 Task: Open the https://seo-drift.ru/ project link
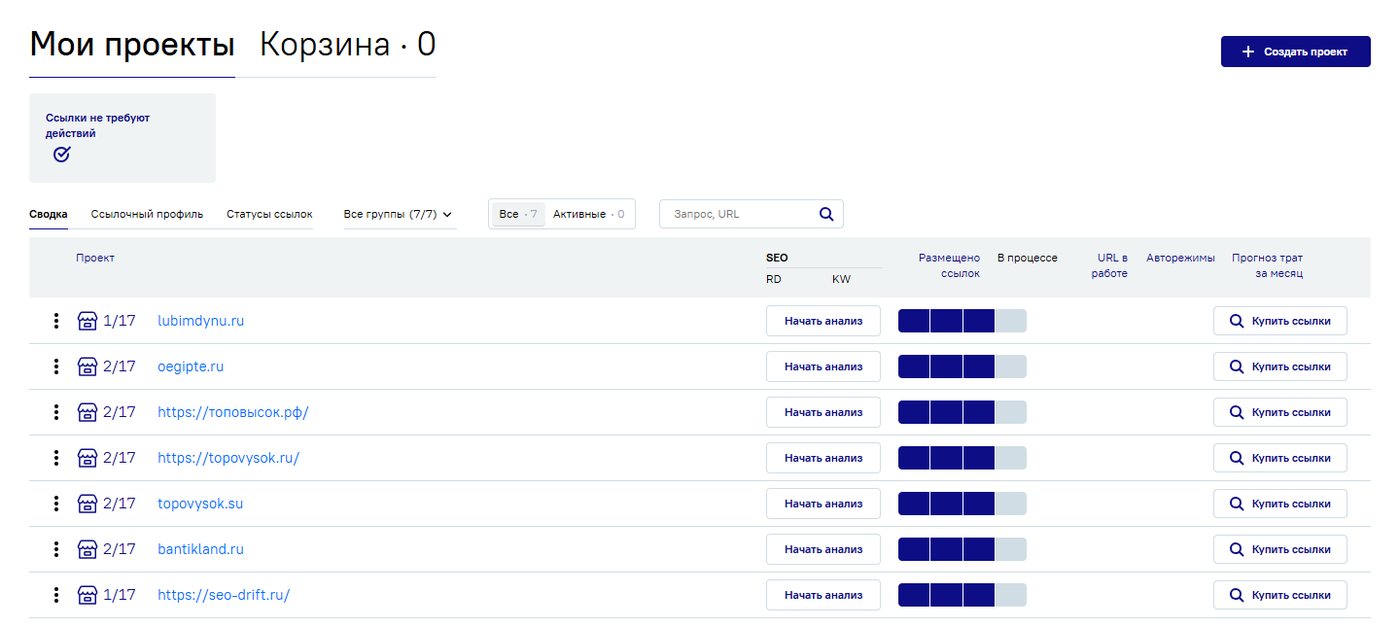224,595
